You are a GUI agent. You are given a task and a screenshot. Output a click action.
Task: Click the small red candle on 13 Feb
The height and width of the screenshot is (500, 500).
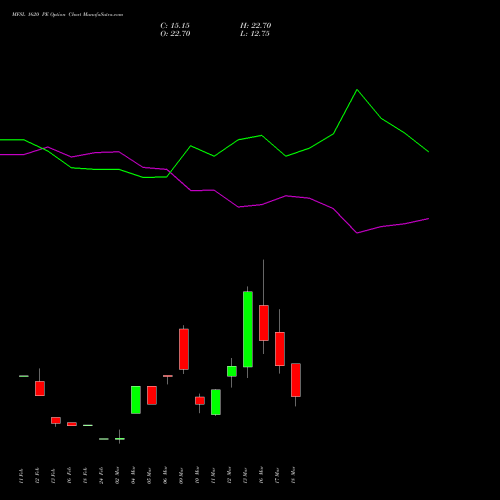pyautogui.click(x=56, y=420)
